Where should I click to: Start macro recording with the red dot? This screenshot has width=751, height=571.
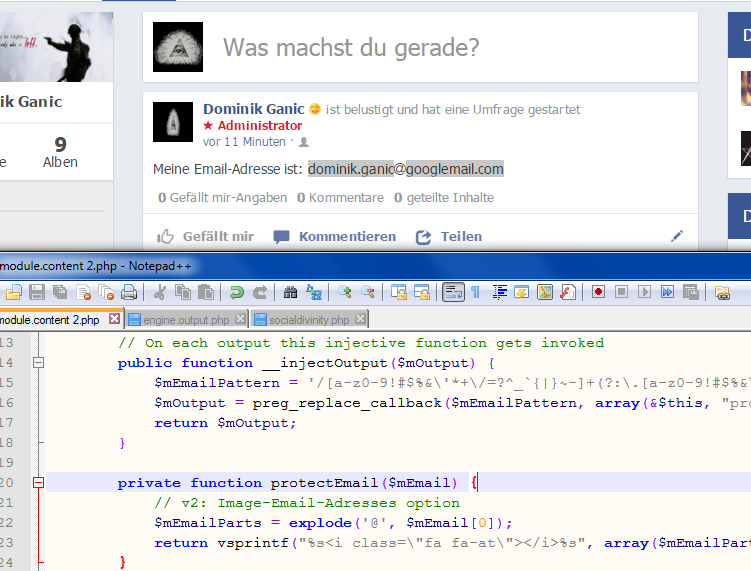(x=598, y=292)
